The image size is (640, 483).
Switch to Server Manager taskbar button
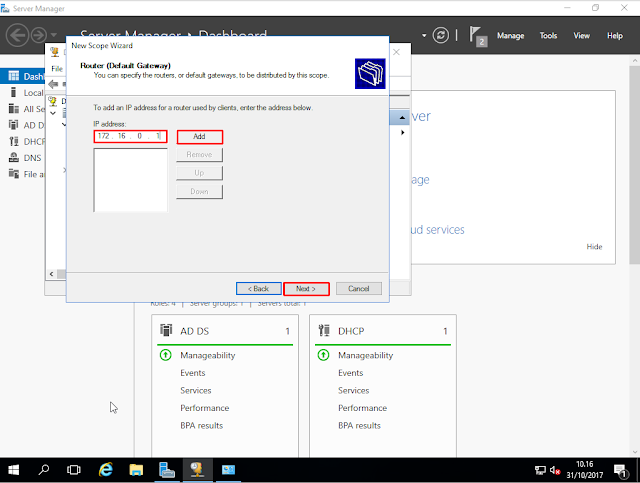coord(167,470)
